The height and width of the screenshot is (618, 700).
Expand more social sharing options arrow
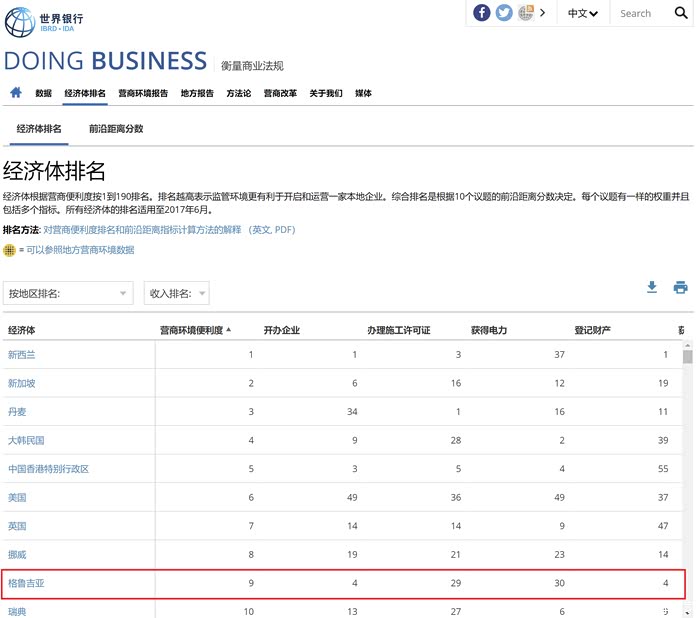pyautogui.click(x=542, y=13)
